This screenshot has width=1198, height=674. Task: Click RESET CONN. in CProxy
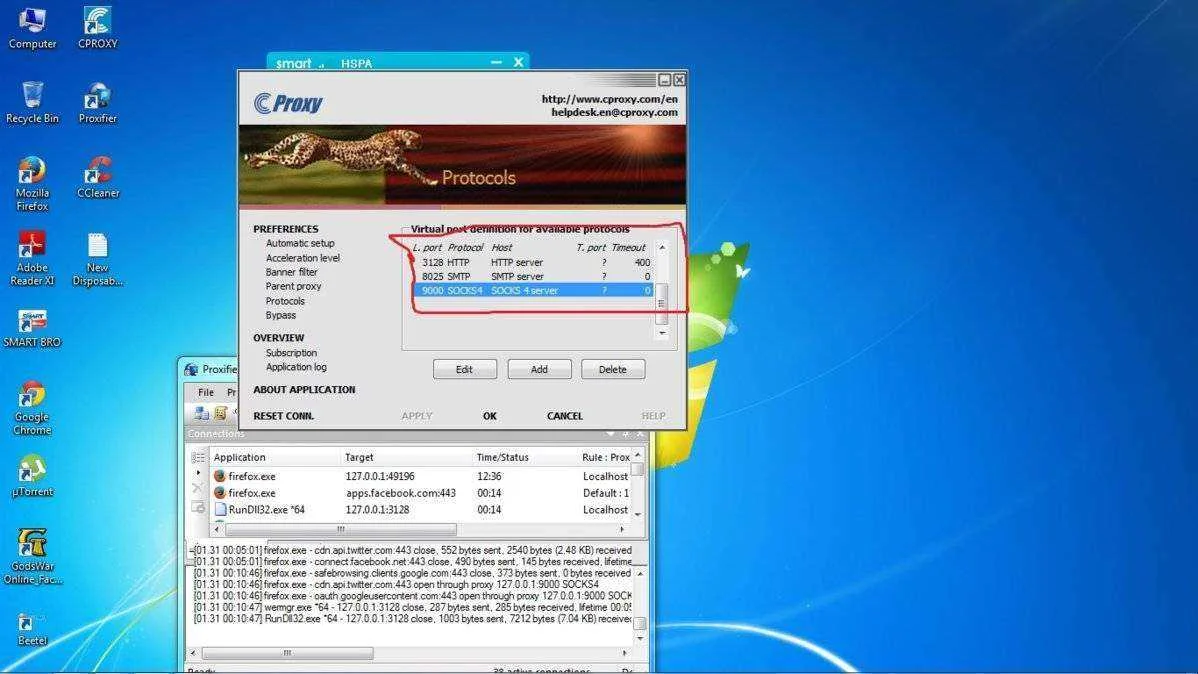(283, 416)
